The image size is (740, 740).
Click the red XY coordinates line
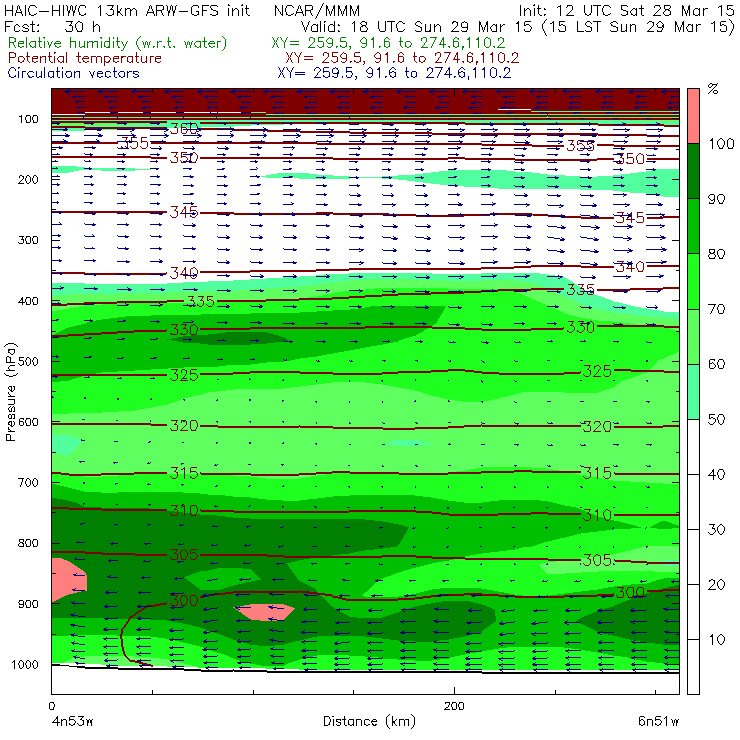point(402,58)
